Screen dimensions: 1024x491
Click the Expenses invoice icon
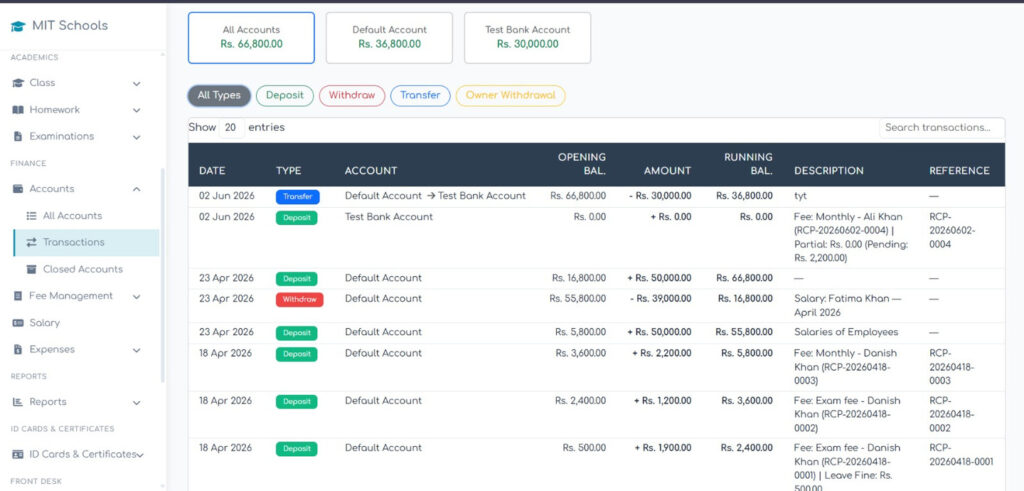[18, 349]
